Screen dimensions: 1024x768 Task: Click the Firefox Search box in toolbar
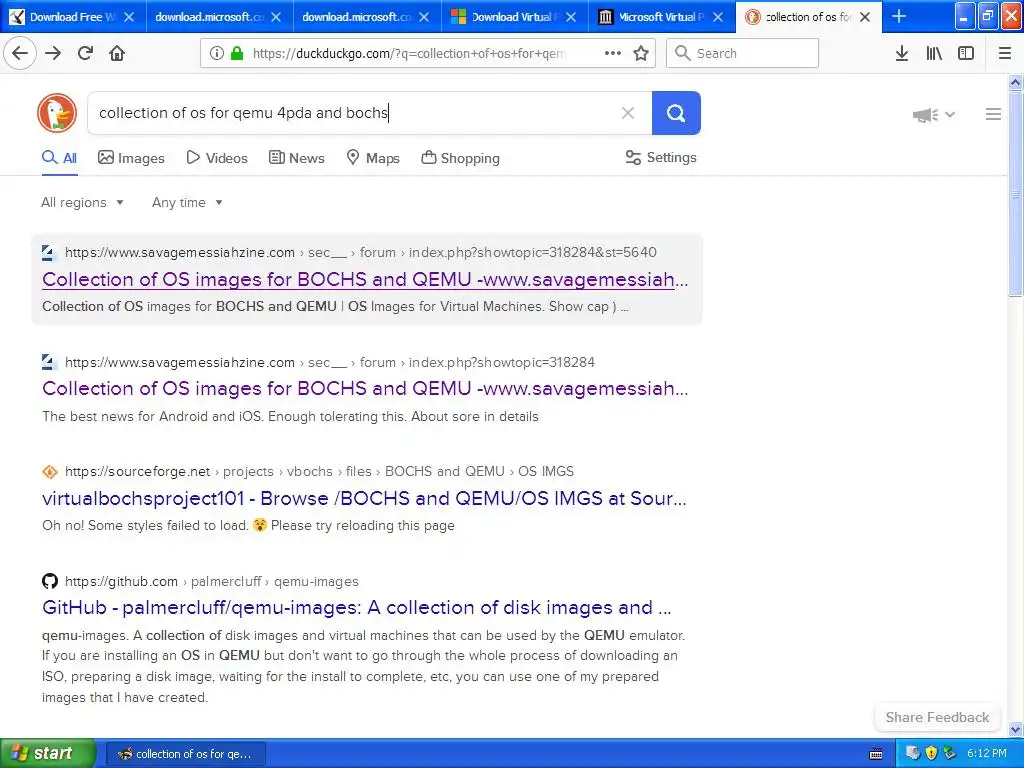742,54
